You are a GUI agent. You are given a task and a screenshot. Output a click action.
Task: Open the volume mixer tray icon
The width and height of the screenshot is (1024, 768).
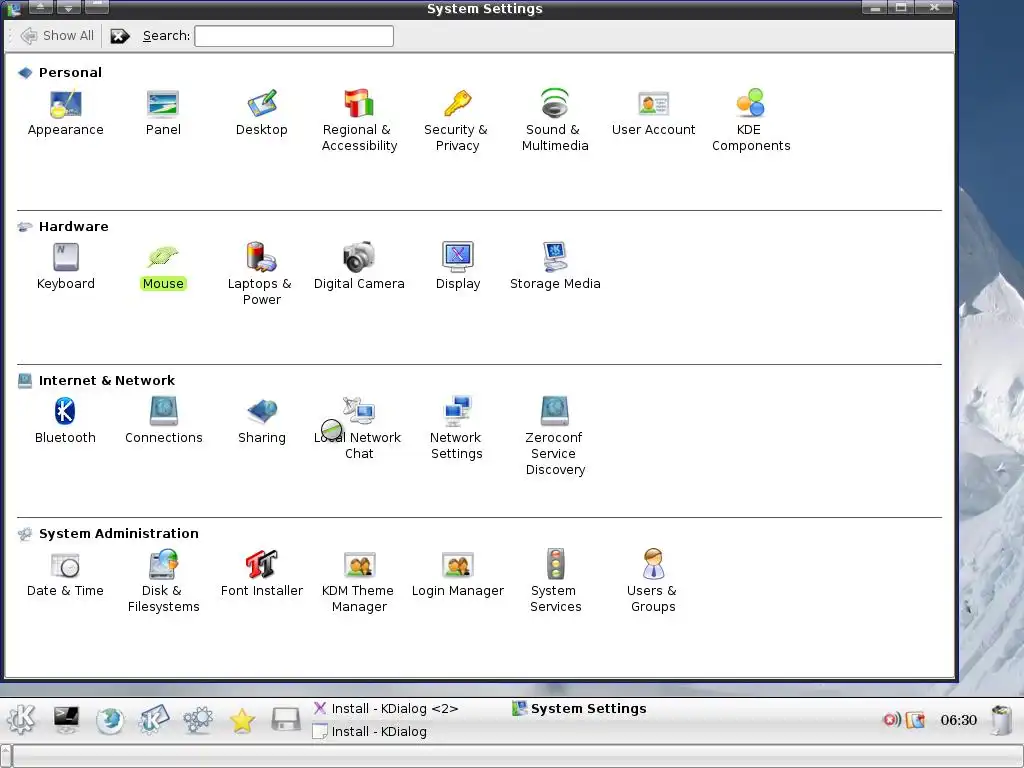891,720
